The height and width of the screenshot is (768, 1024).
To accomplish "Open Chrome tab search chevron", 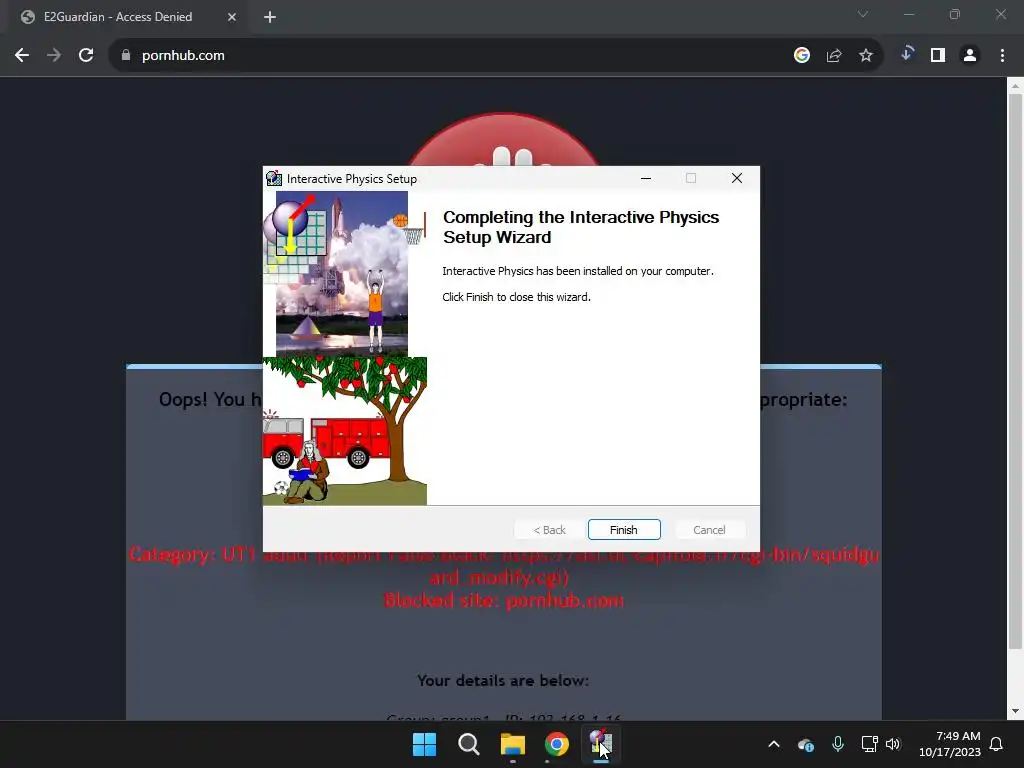I will click(863, 14).
